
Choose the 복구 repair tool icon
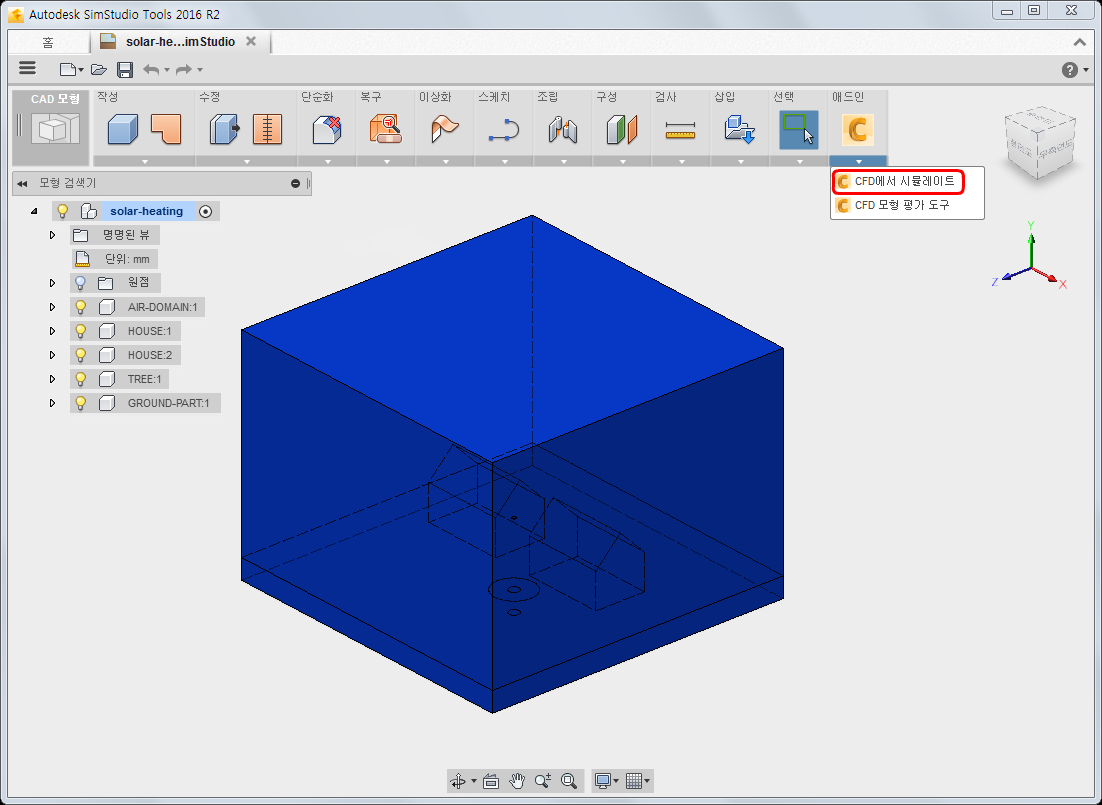pyautogui.click(x=386, y=130)
